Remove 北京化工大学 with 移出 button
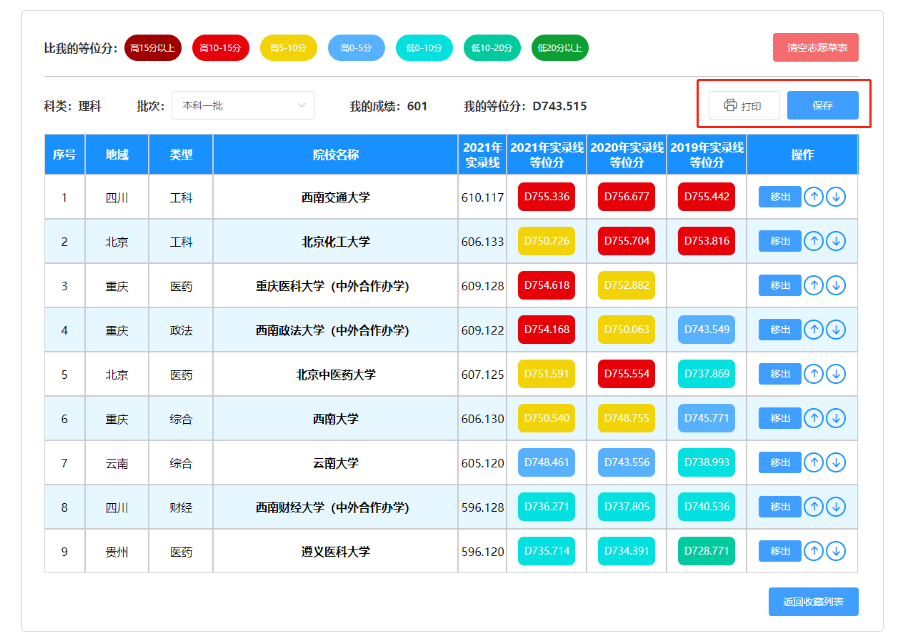Image resolution: width=904 pixels, height=642 pixels. point(780,241)
